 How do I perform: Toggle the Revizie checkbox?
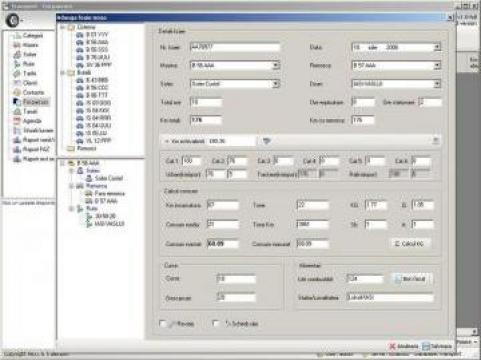pyautogui.click(x=163, y=323)
